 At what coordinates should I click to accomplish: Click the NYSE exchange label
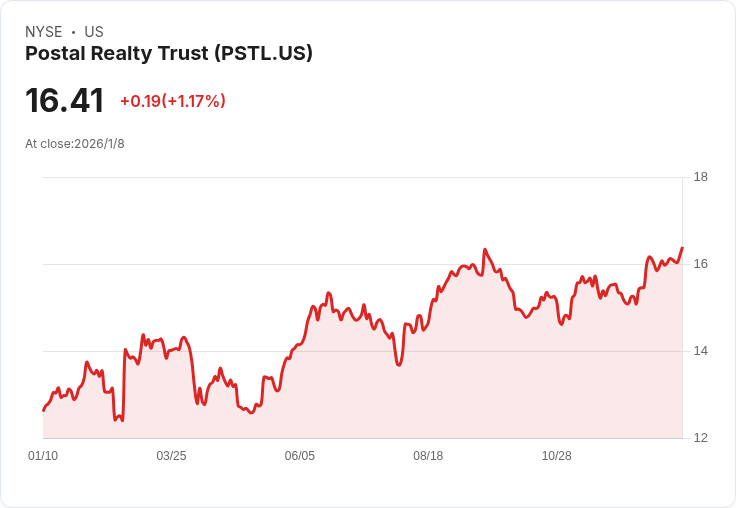click(44, 32)
